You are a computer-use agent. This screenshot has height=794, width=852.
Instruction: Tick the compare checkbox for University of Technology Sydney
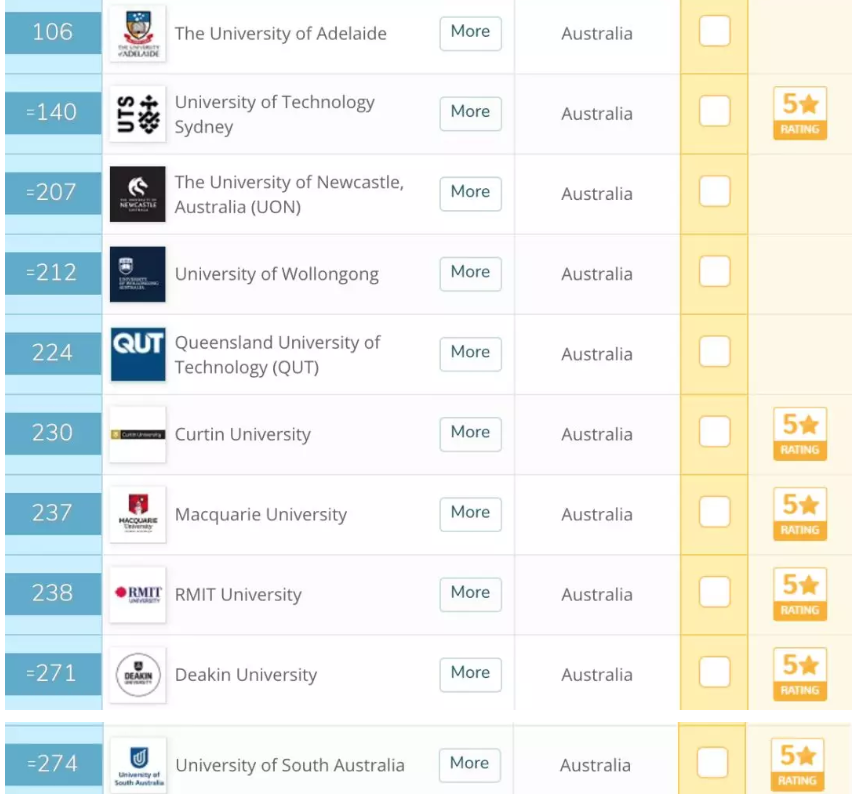tap(715, 111)
